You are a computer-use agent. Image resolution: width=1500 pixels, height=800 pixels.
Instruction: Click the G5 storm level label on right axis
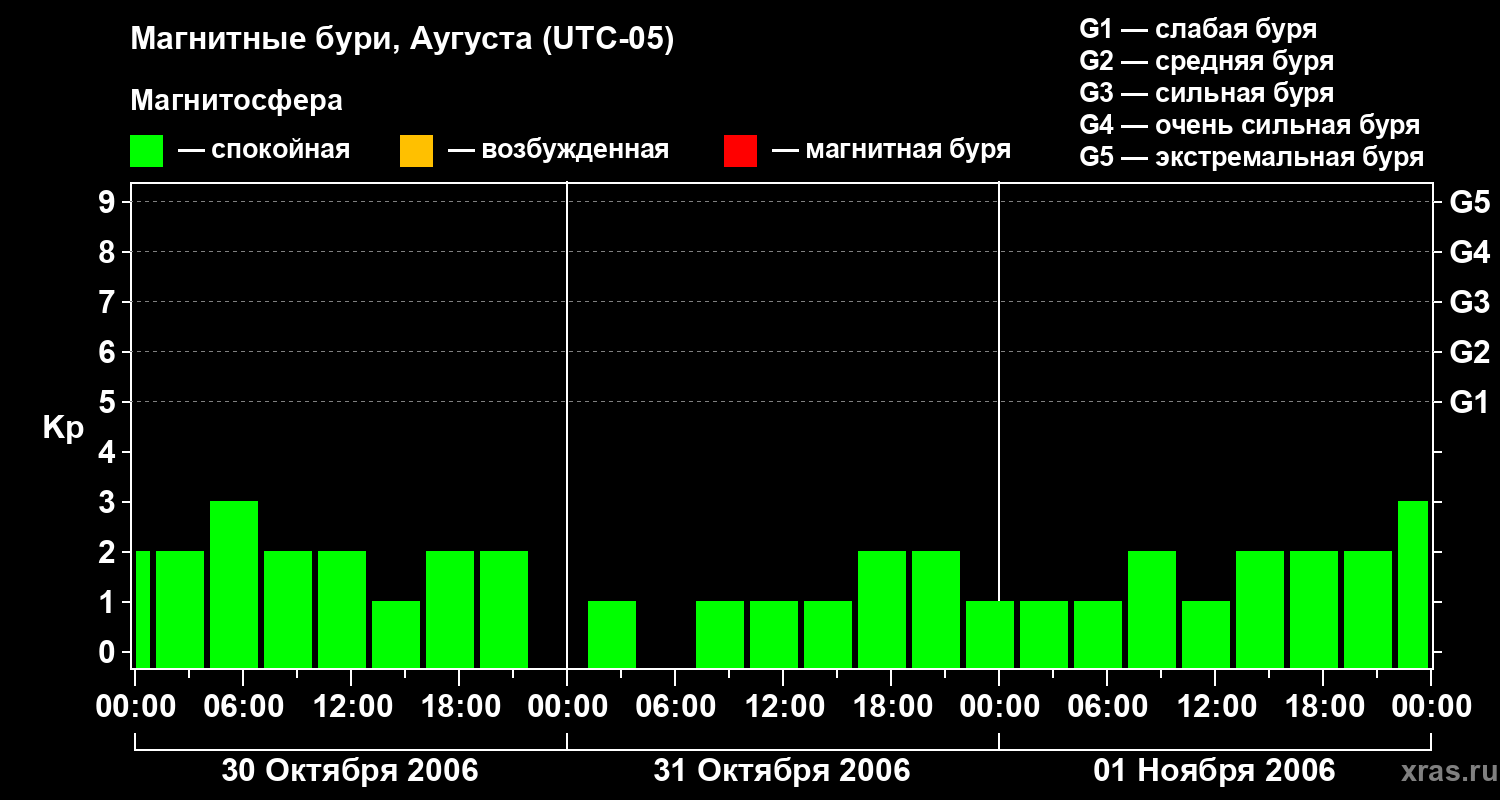pyautogui.click(x=1469, y=202)
